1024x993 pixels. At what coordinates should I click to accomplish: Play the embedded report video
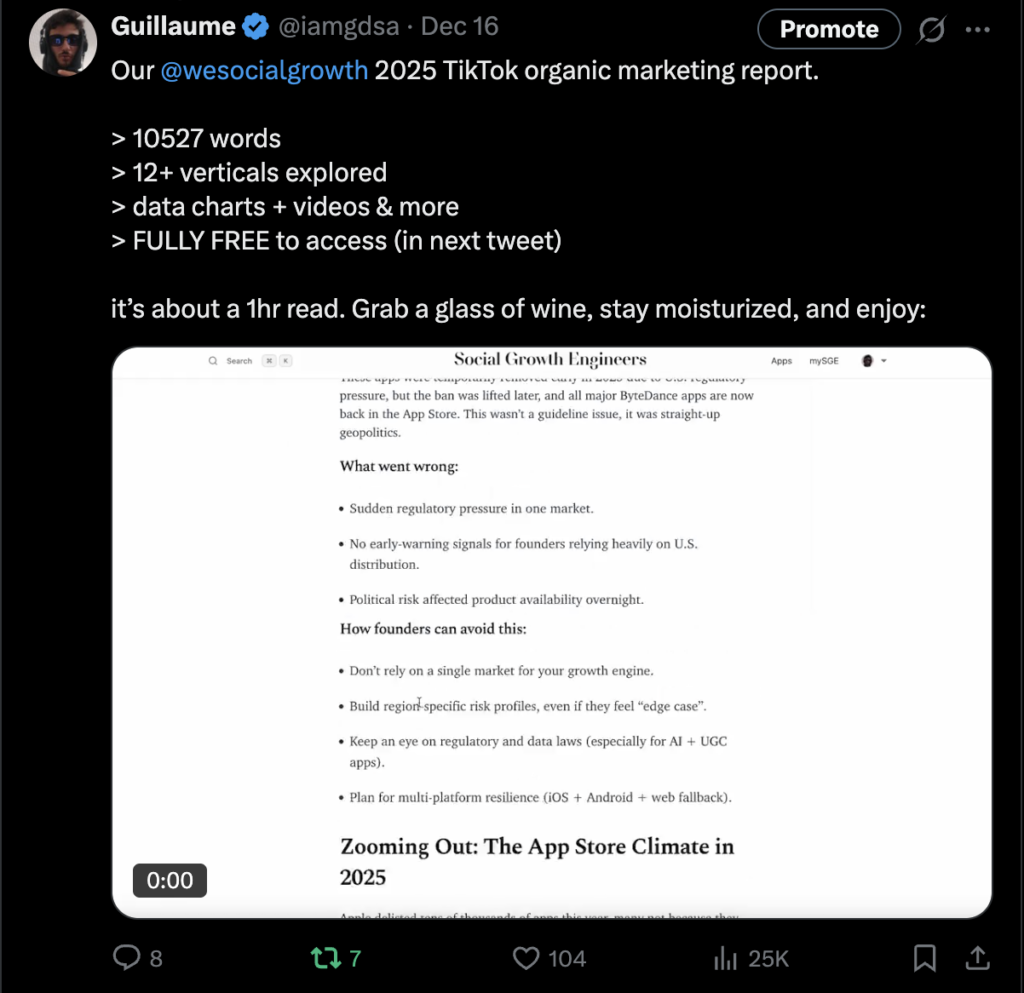point(551,632)
